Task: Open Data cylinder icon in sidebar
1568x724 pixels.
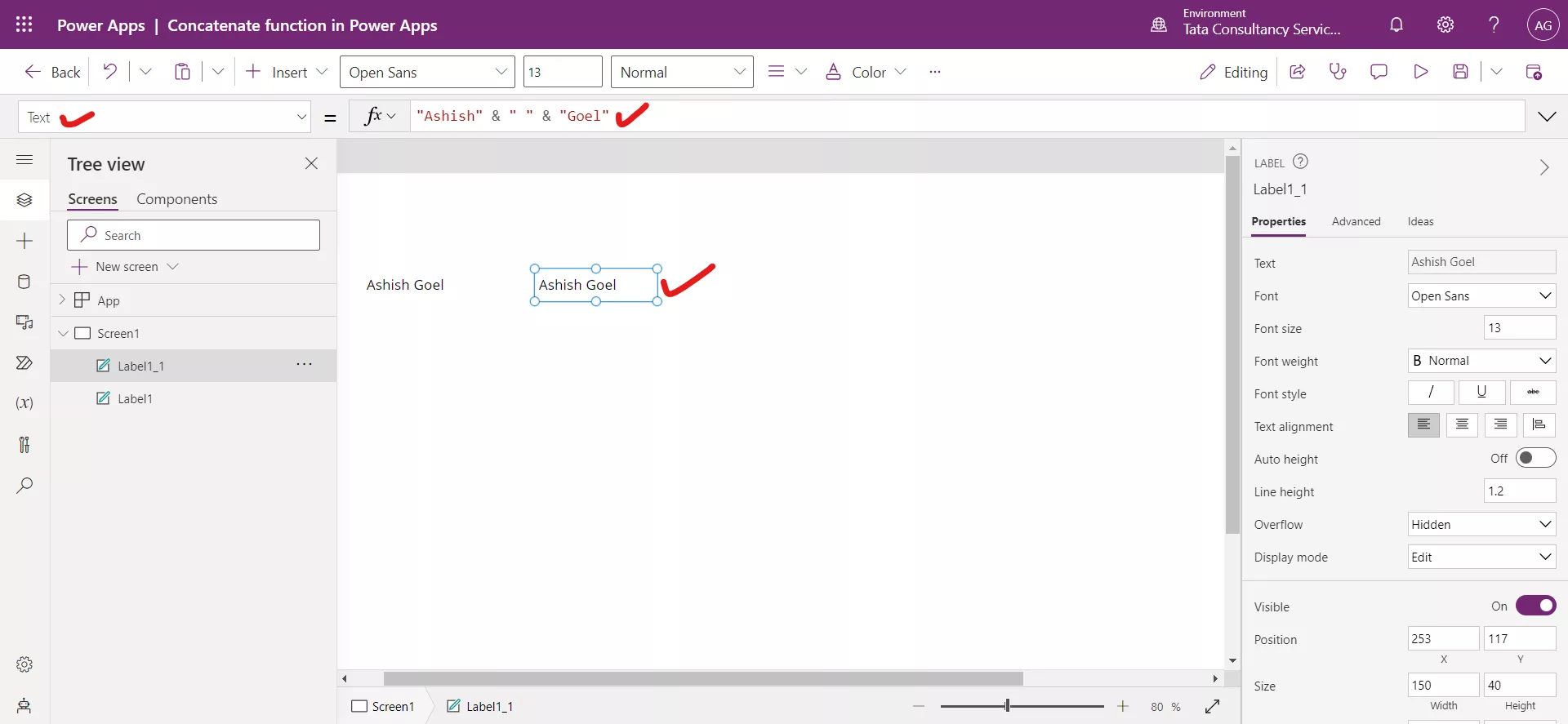Action: pos(24,282)
